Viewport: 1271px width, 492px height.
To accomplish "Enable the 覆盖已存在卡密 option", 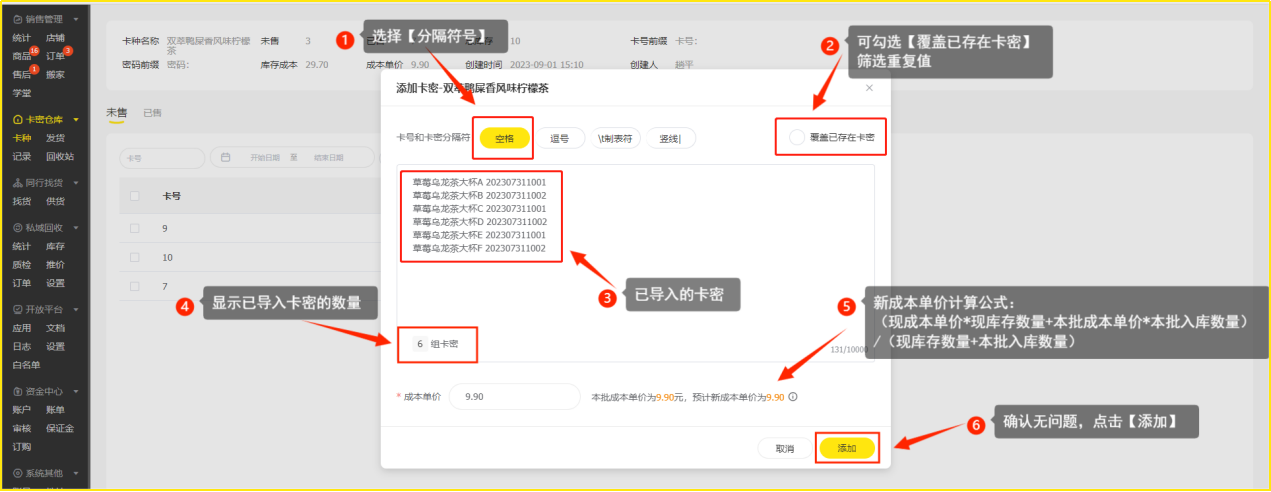I will click(x=797, y=138).
